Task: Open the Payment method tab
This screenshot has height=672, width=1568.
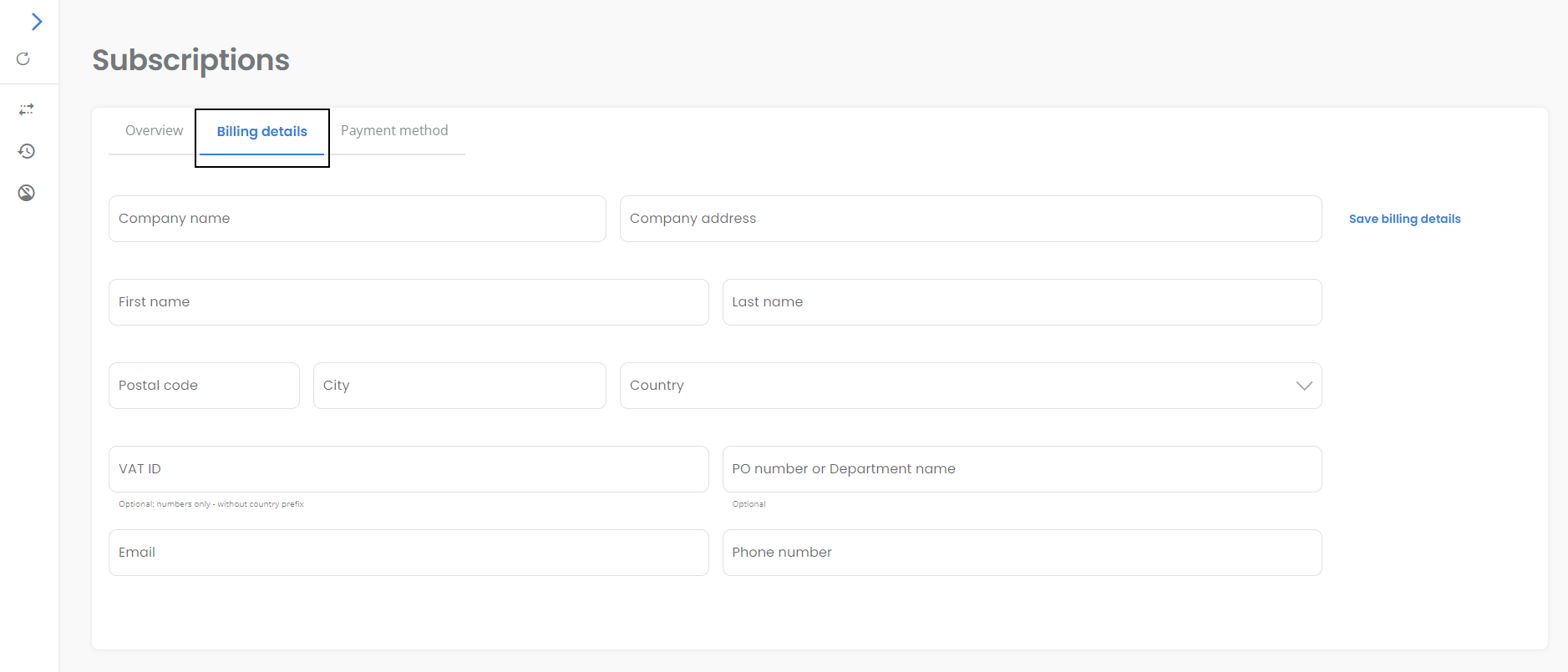Action: tap(394, 130)
